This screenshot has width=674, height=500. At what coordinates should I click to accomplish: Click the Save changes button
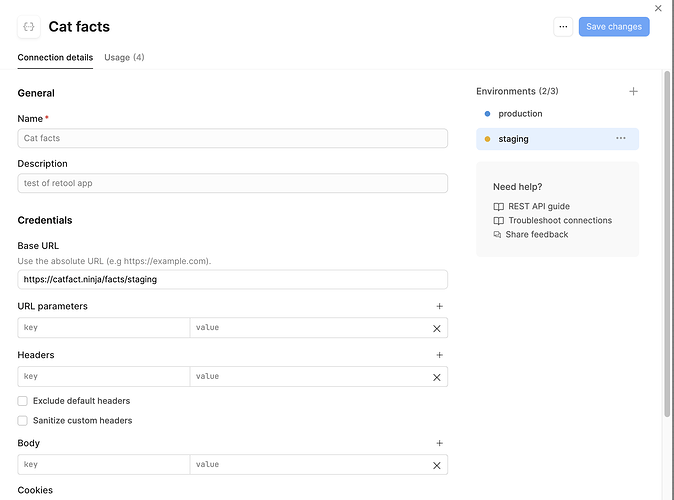(x=614, y=27)
